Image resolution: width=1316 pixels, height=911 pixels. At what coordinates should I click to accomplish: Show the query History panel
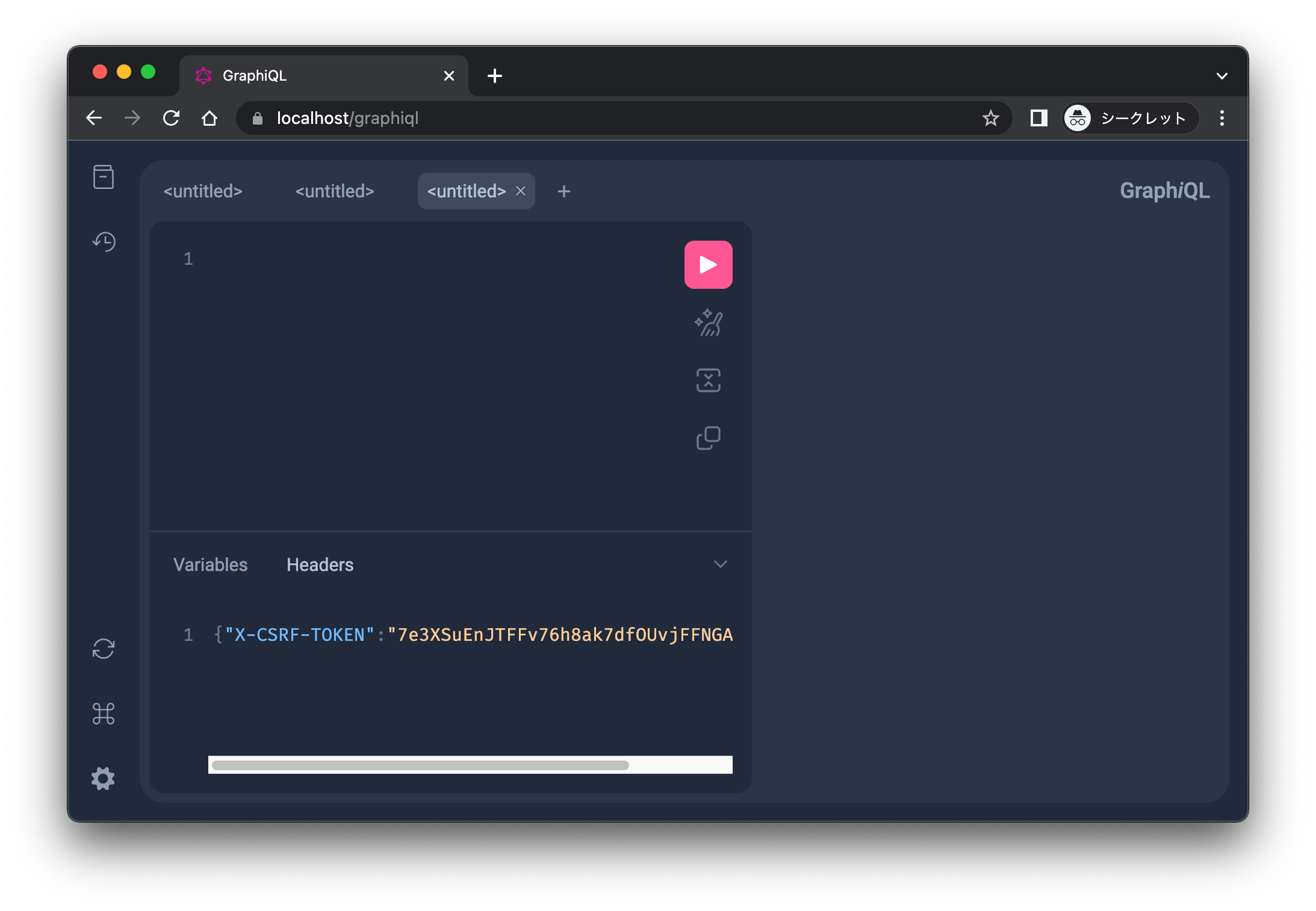coord(104,241)
